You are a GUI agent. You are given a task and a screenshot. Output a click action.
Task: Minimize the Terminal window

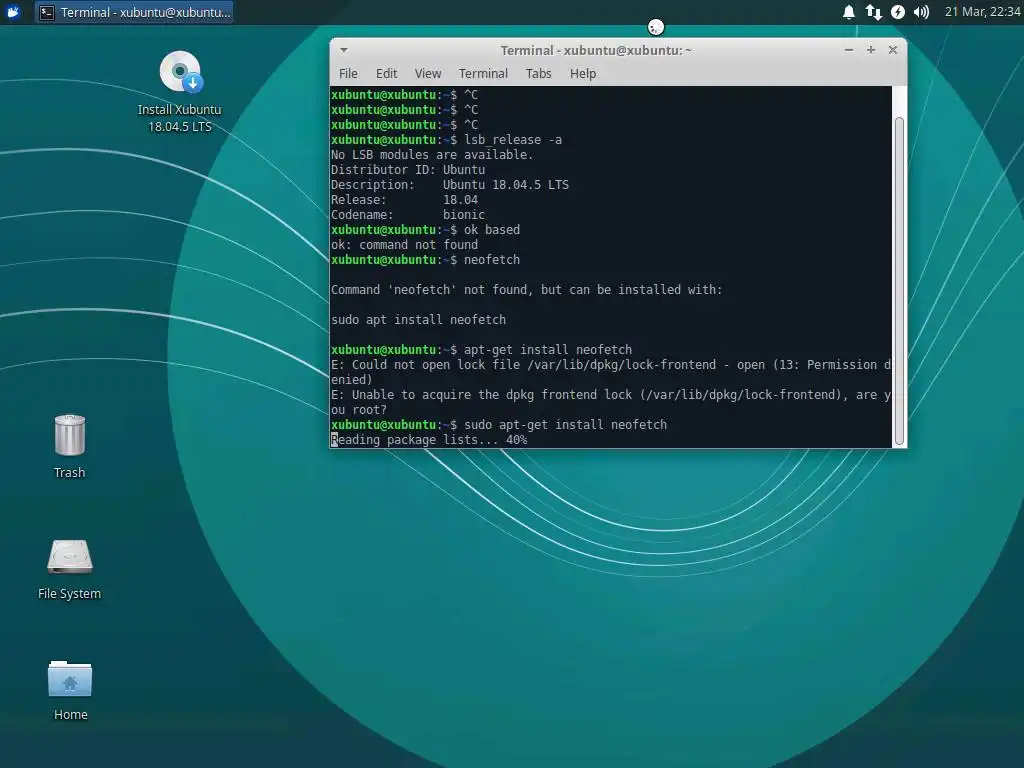pyautogui.click(x=848, y=50)
